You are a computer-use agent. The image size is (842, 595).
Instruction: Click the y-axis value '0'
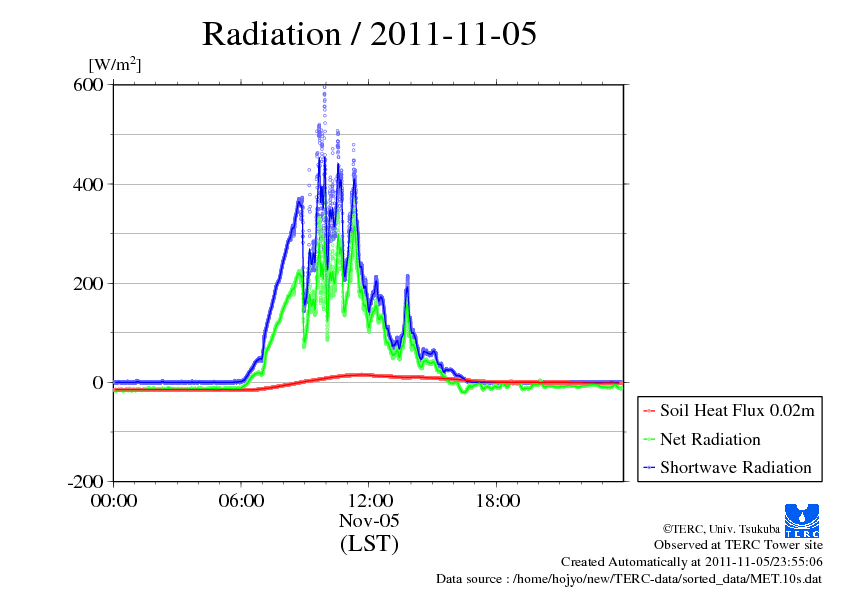98,383
